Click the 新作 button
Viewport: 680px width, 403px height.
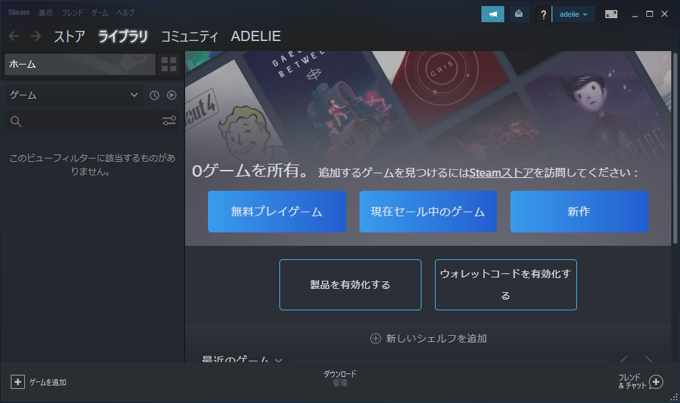click(x=579, y=212)
